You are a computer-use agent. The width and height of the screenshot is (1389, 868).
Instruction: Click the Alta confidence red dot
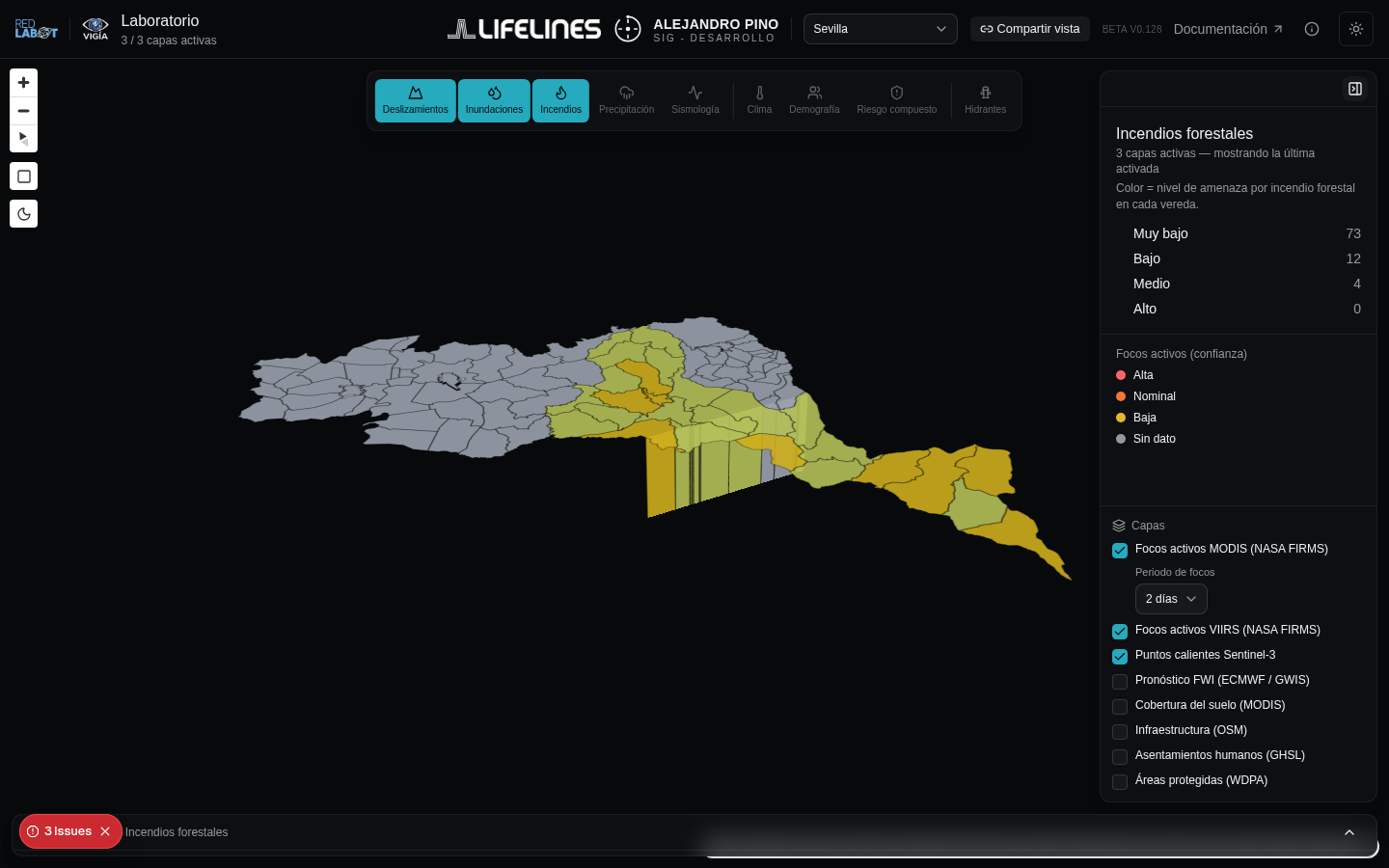(x=1121, y=375)
